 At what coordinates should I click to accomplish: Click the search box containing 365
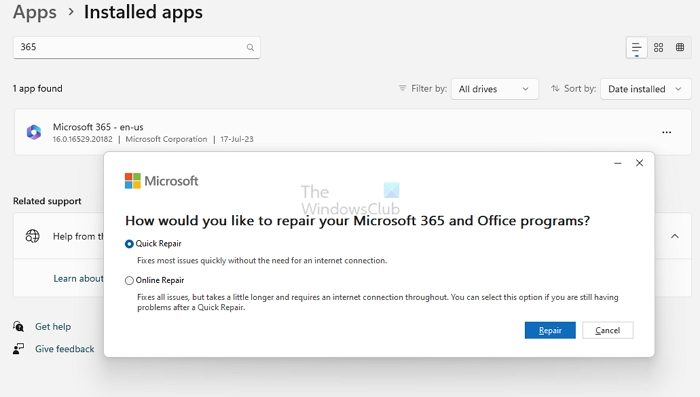coord(137,47)
